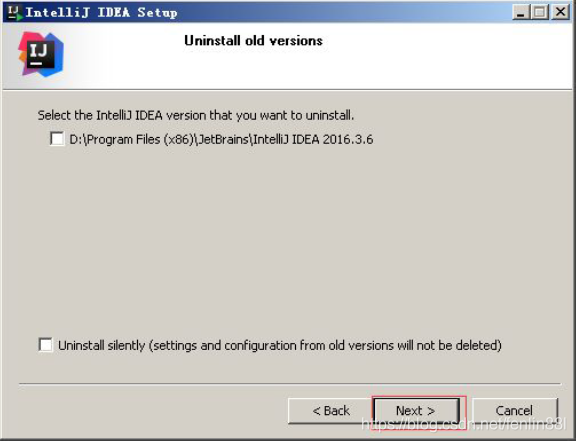Go to the previous step with Back

click(331, 411)
